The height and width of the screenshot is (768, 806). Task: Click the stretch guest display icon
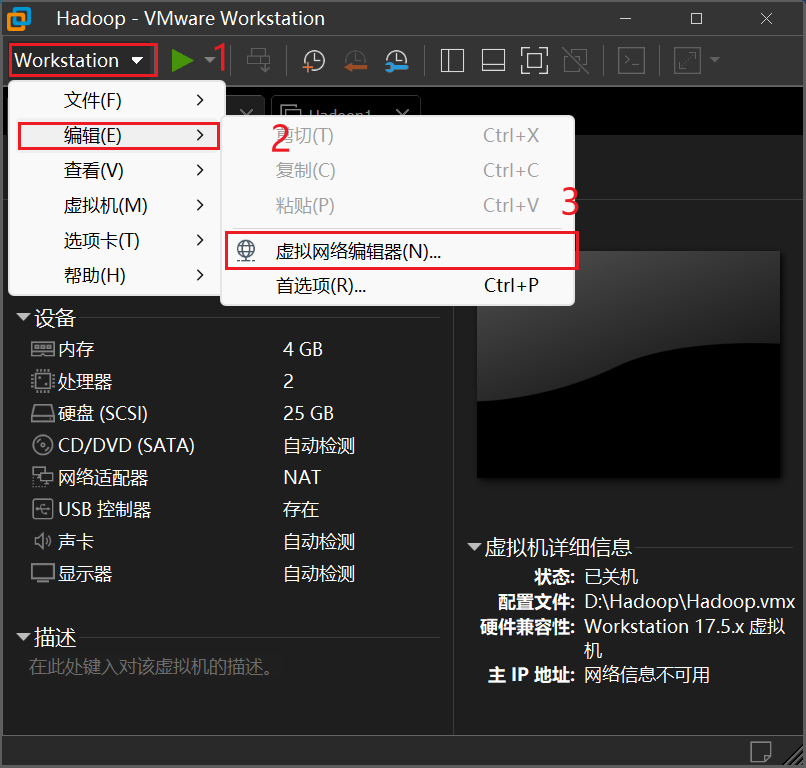(x=687, y=61)
